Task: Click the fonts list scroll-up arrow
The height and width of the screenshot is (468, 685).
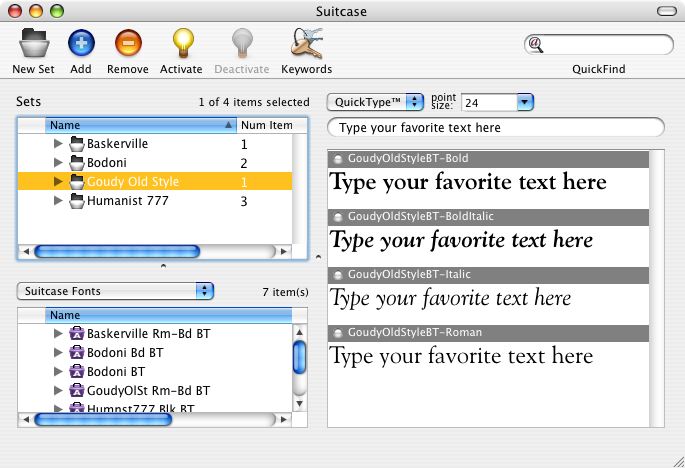Action: point(299,332)
